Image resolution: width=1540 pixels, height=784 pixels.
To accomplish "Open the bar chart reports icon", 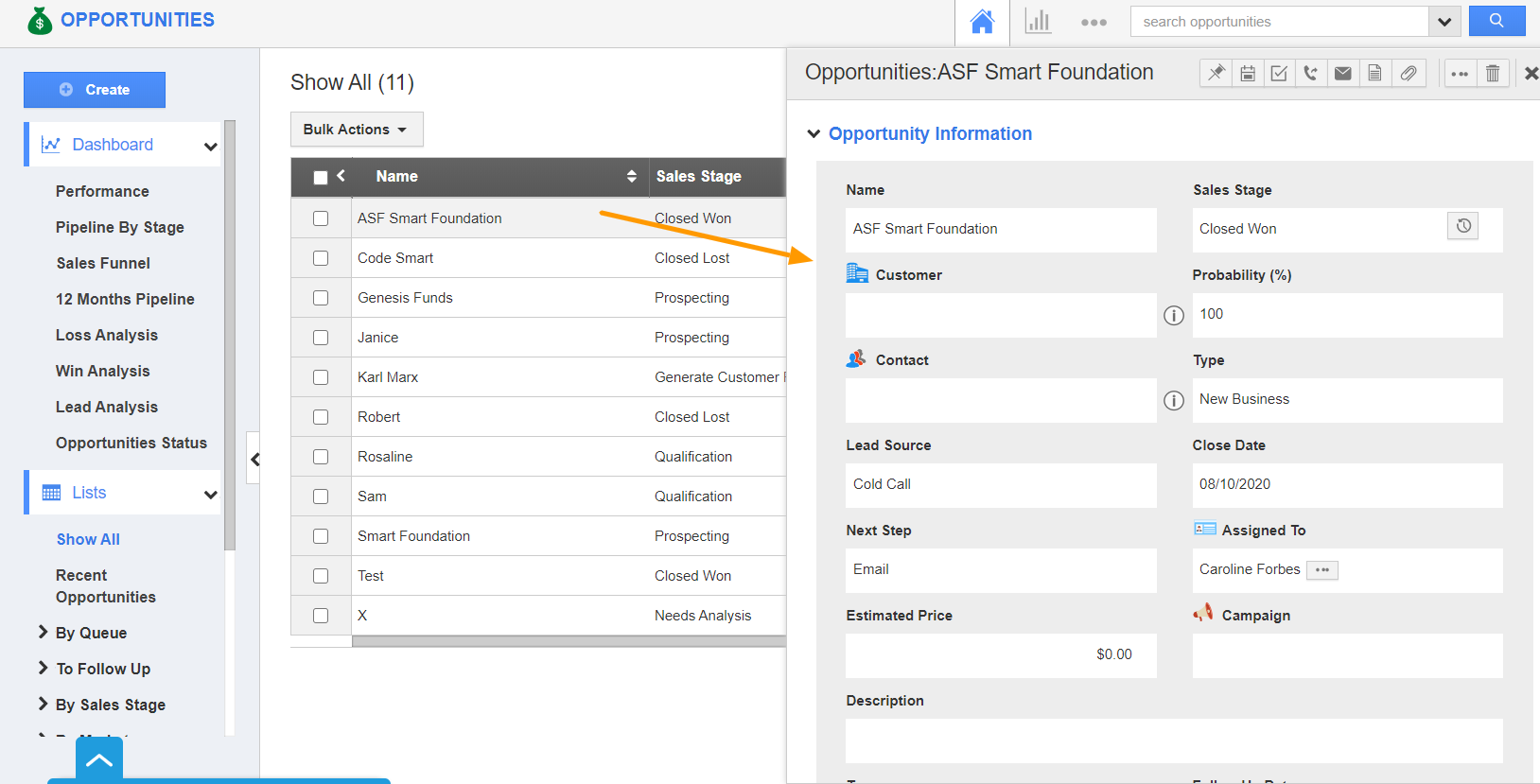I will 1038,22.
